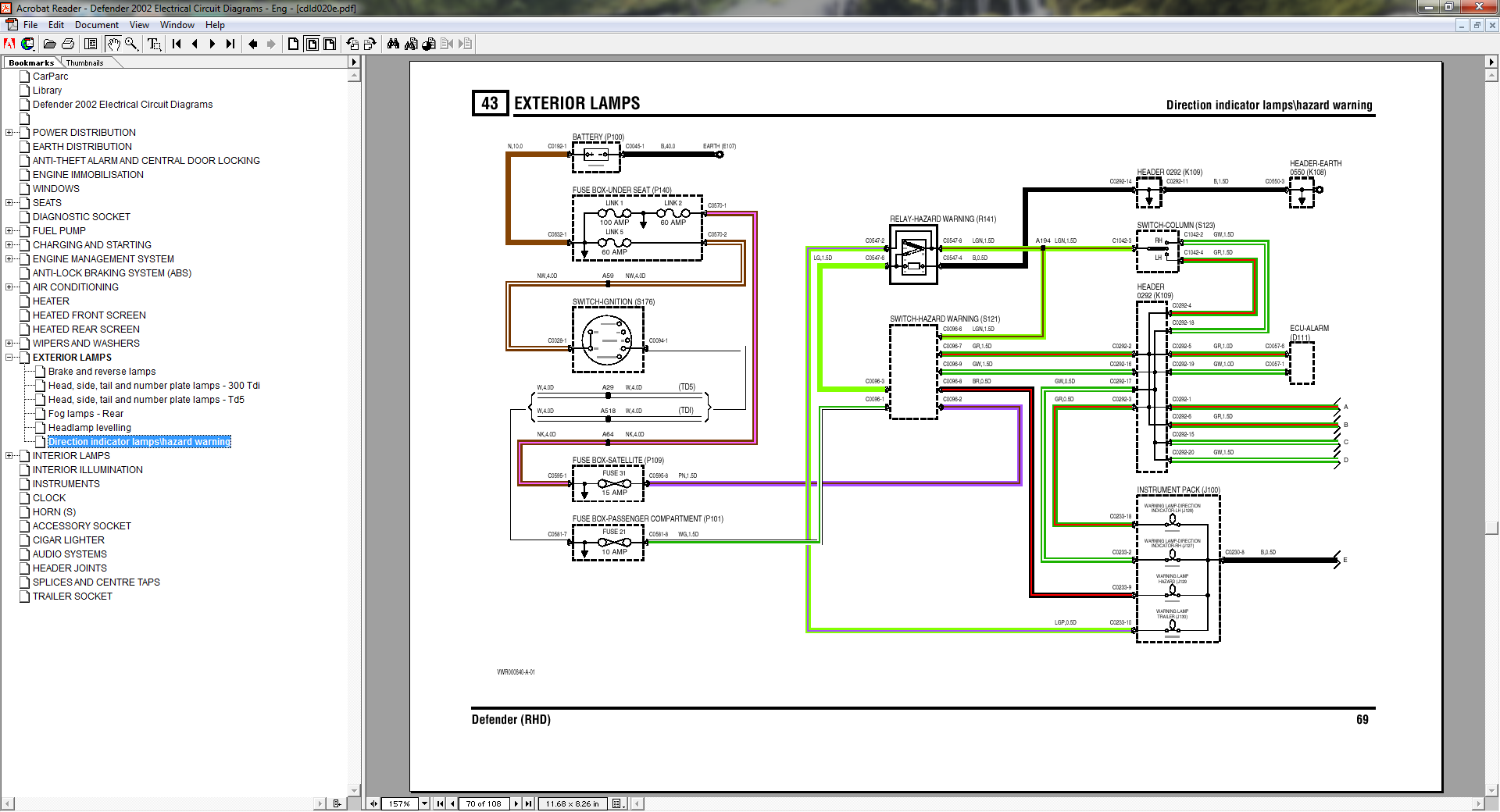Click Go to Previous View arrow
This screenshot has width=1500, height=812.
tap(253, 44)
